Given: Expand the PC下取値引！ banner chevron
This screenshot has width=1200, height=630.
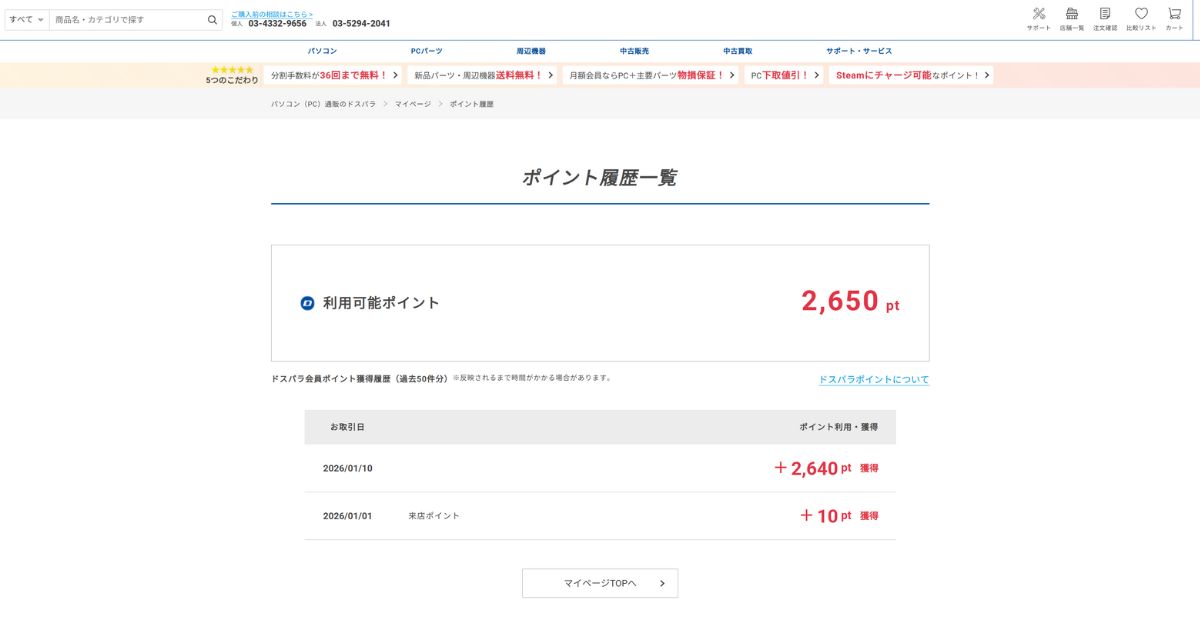Looking at the screenshot, I should coord(817,74).
